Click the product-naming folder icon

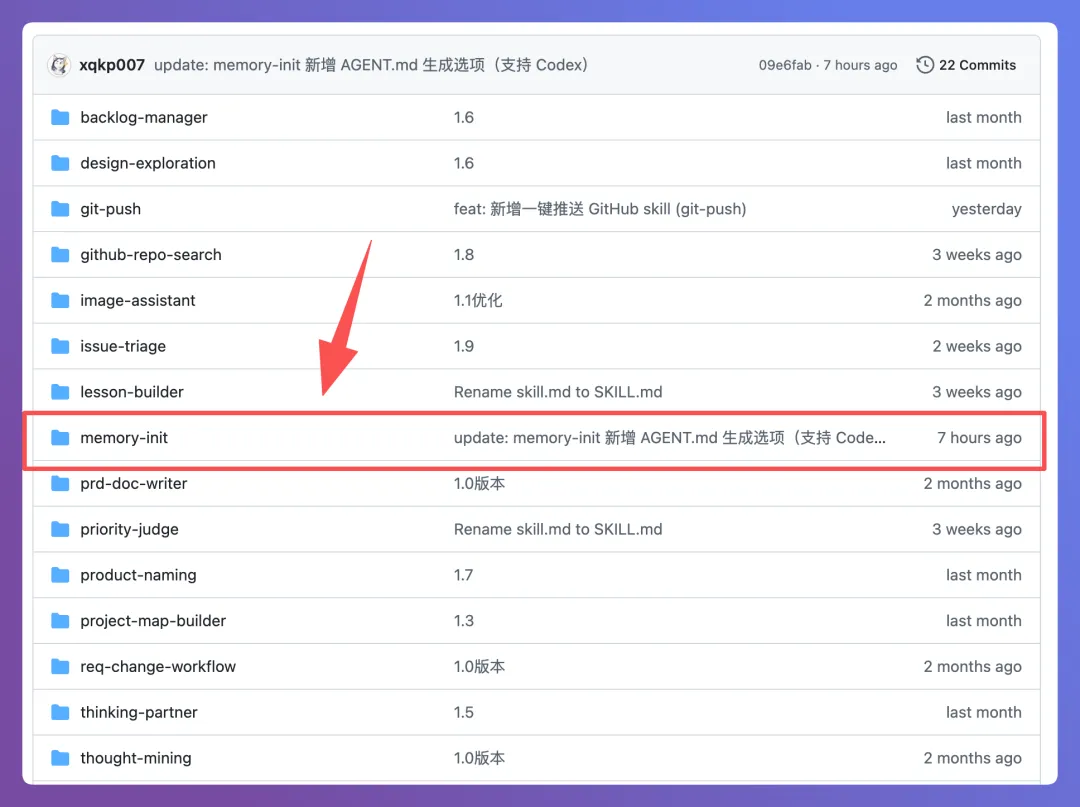tap(60, 575)
